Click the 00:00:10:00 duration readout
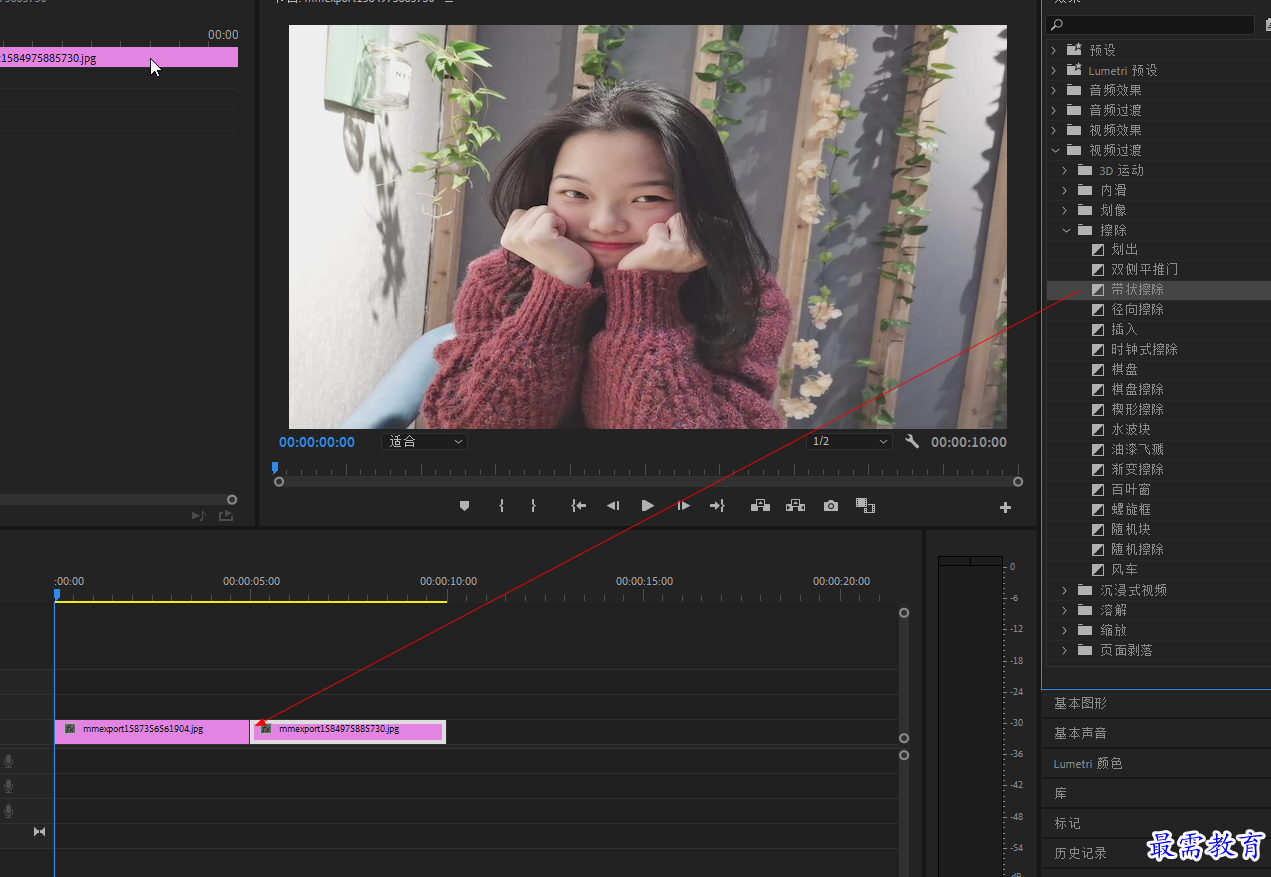This screenshot has width=1271, height=877. [969, 442]
